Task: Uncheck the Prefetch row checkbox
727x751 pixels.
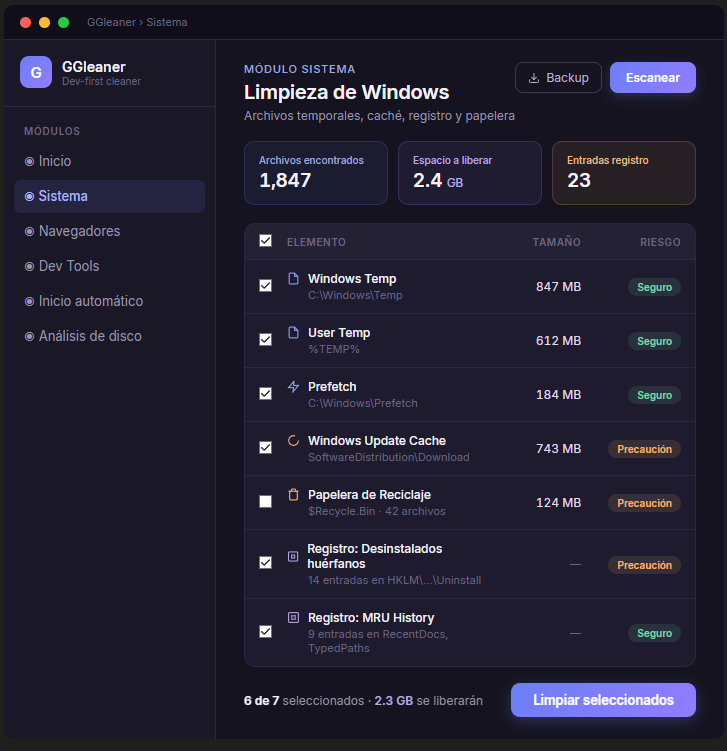Action: [265, 394]
